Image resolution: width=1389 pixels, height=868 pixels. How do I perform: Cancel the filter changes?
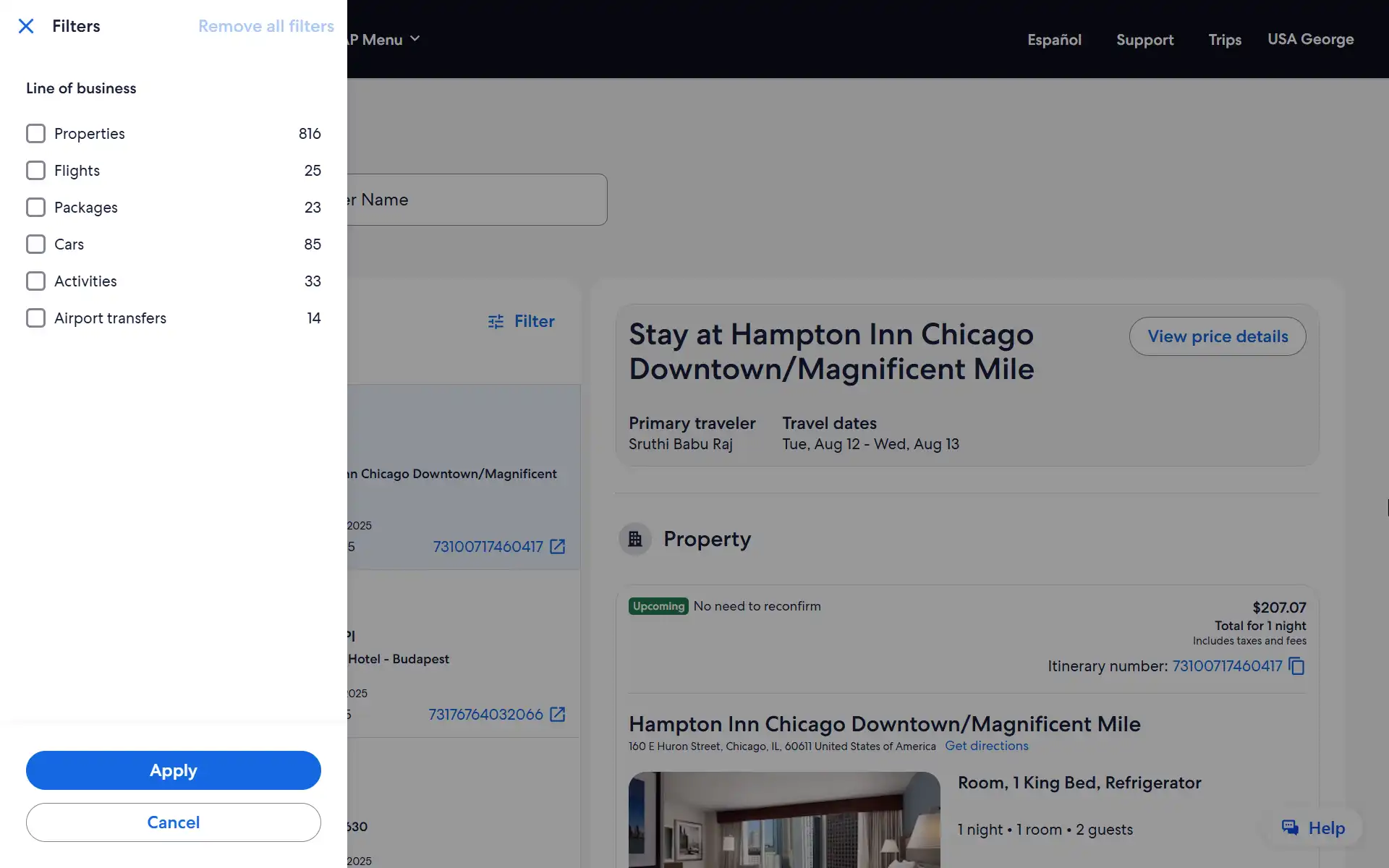174,822
